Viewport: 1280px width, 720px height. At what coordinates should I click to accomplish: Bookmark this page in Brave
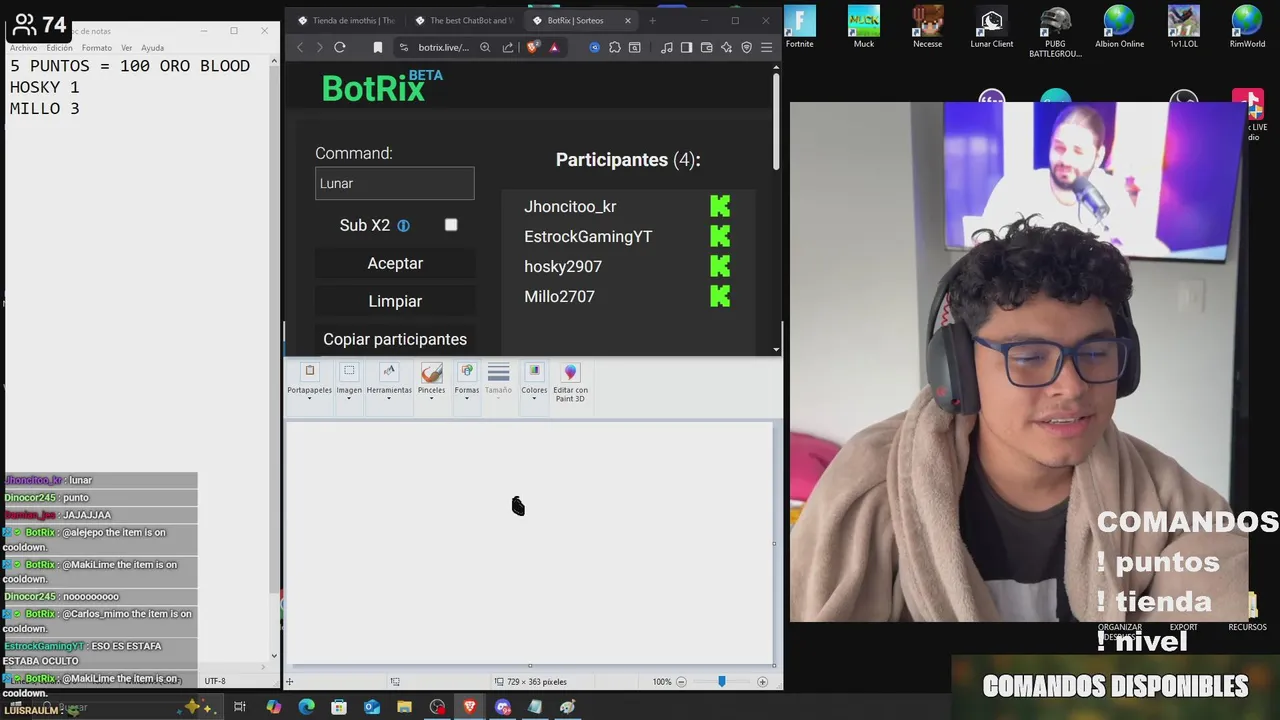(x=377, y=47)
